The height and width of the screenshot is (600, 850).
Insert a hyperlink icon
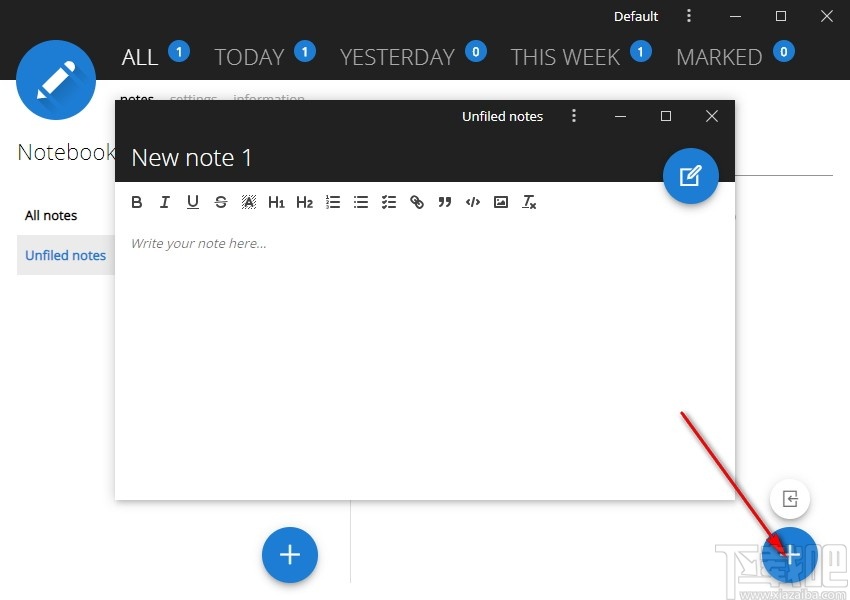click(x=417, y=202)
